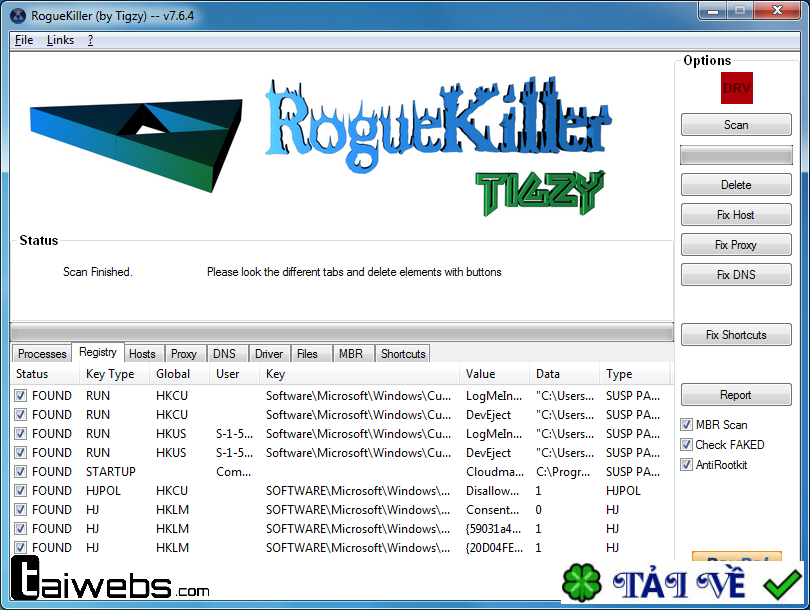Open the Shortcuts tab
The image size is (810, 610).
click(403, 353)
